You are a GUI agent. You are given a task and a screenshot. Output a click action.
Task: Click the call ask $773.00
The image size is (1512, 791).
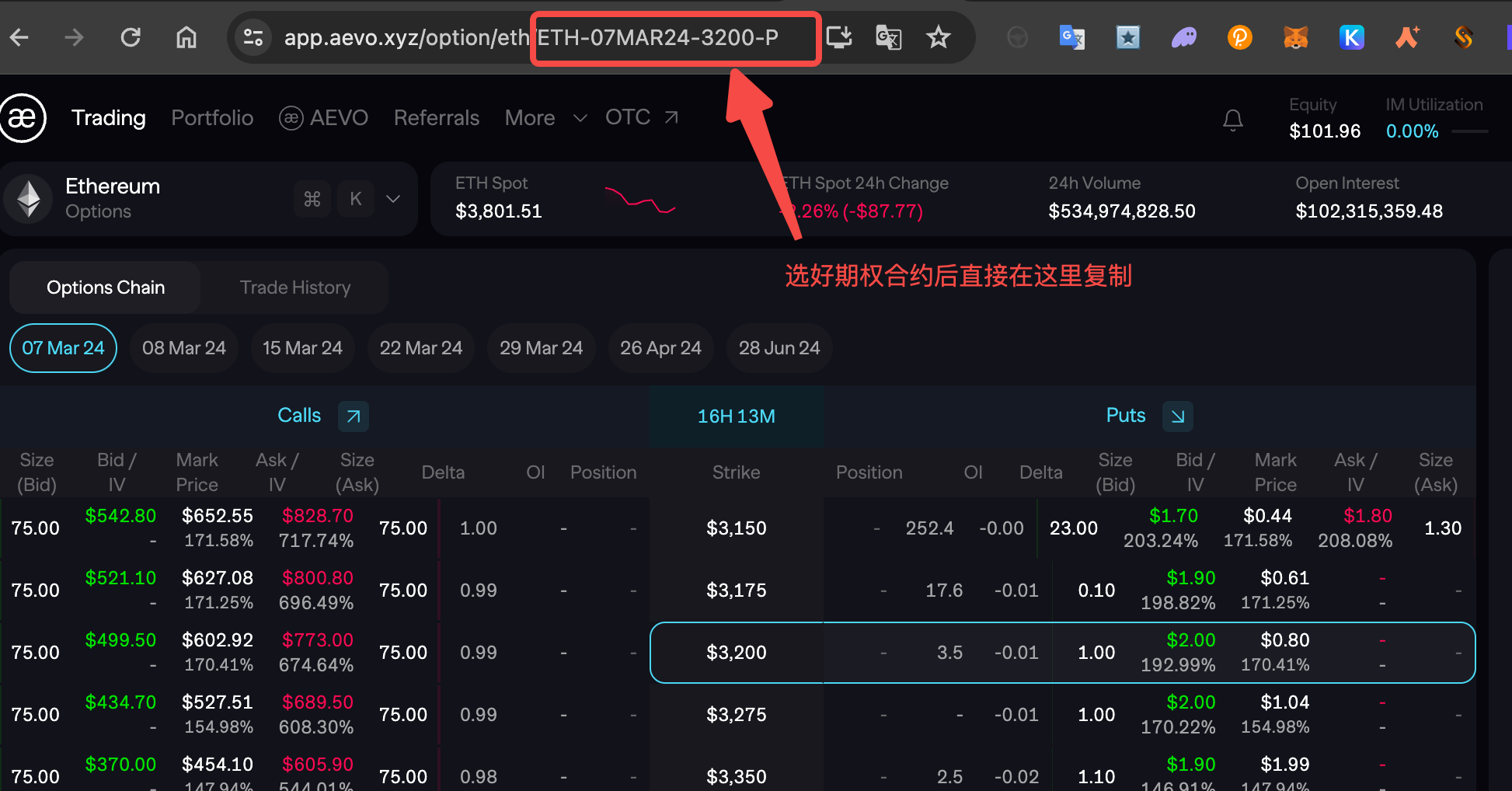pos(318,640)
